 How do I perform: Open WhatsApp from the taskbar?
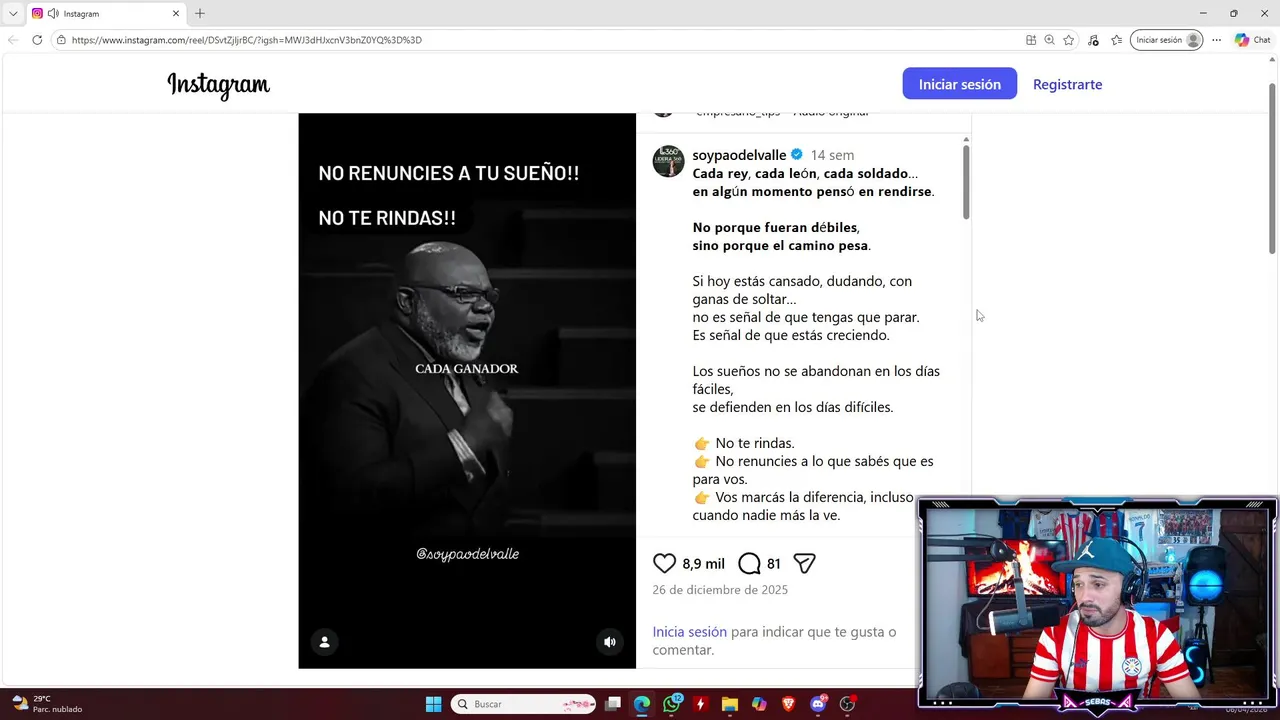pos(671,704)
